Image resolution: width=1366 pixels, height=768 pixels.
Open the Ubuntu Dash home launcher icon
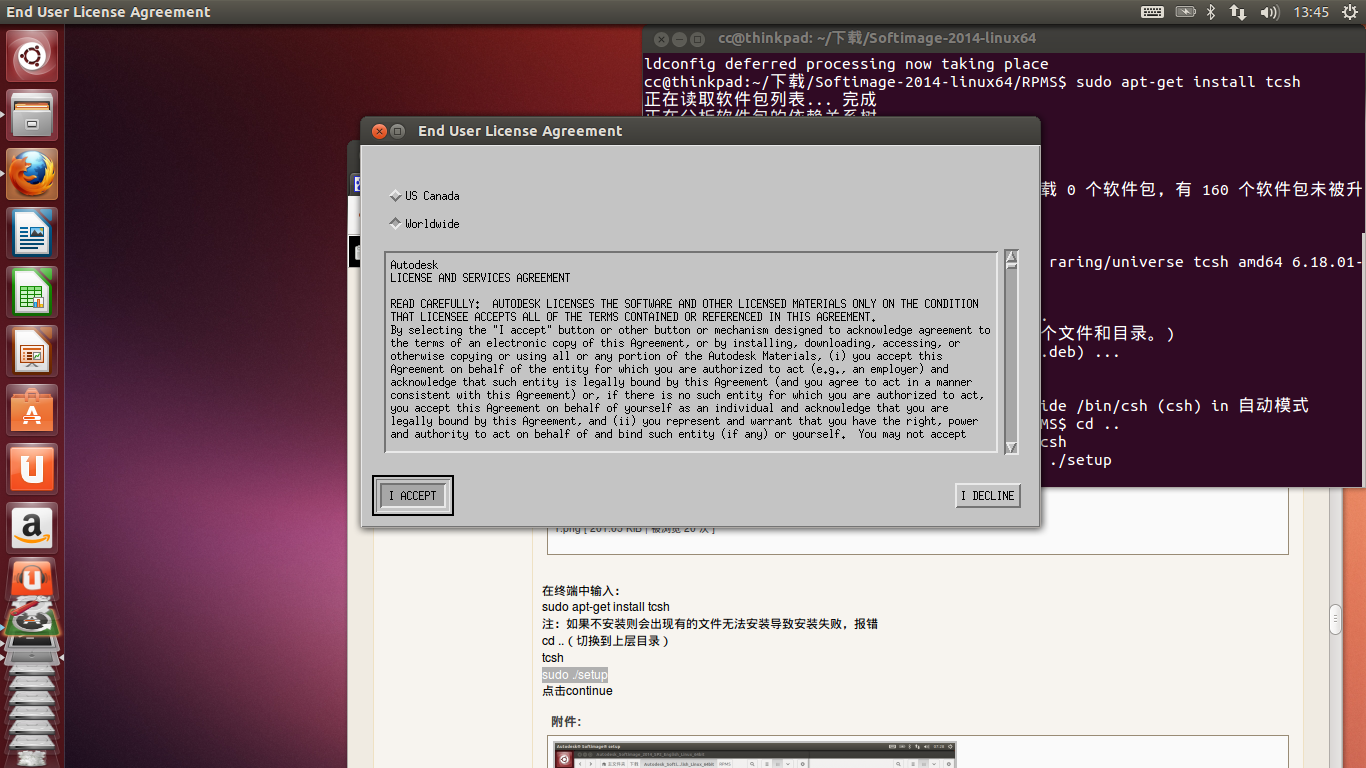pos(33,55)
